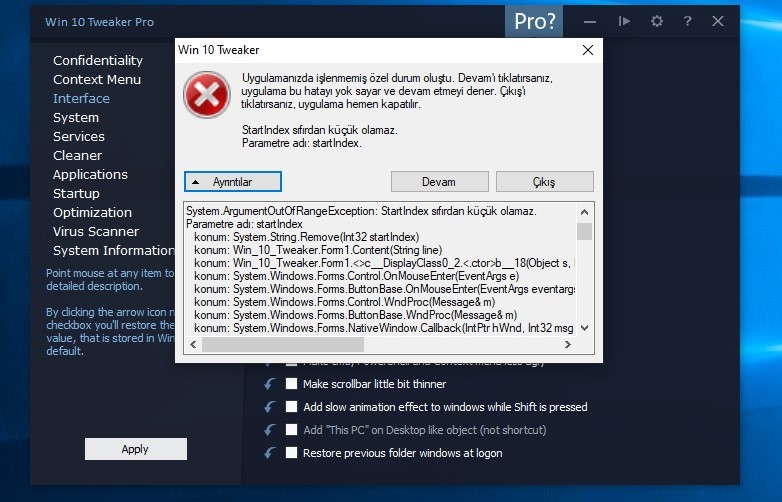782x502 pixels.
Task: Click right arrow of horizontal scrollbar
Action: [568, 344]
